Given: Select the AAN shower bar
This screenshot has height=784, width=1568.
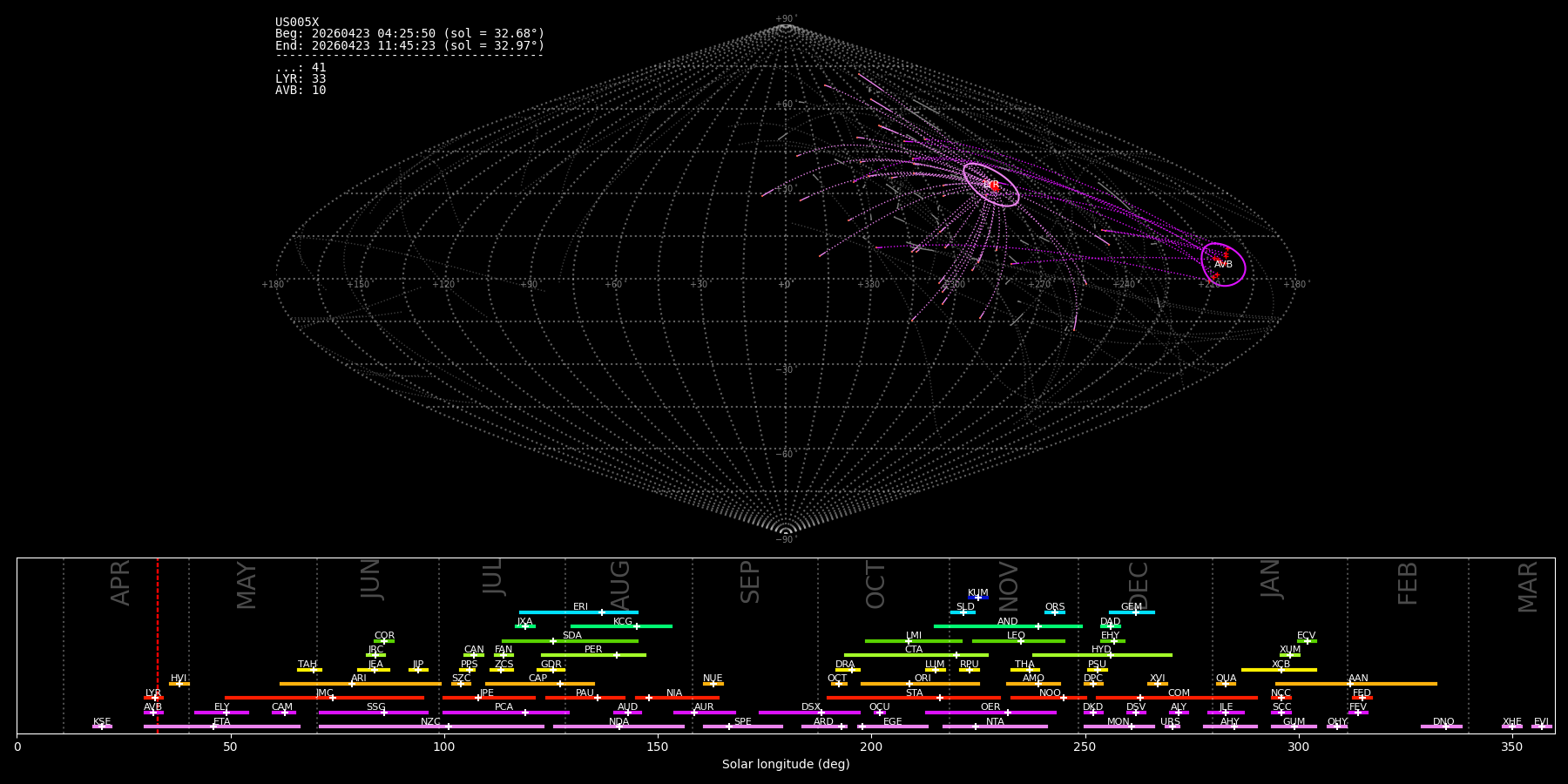Looking at the screenshot, I should (1356, 684).
